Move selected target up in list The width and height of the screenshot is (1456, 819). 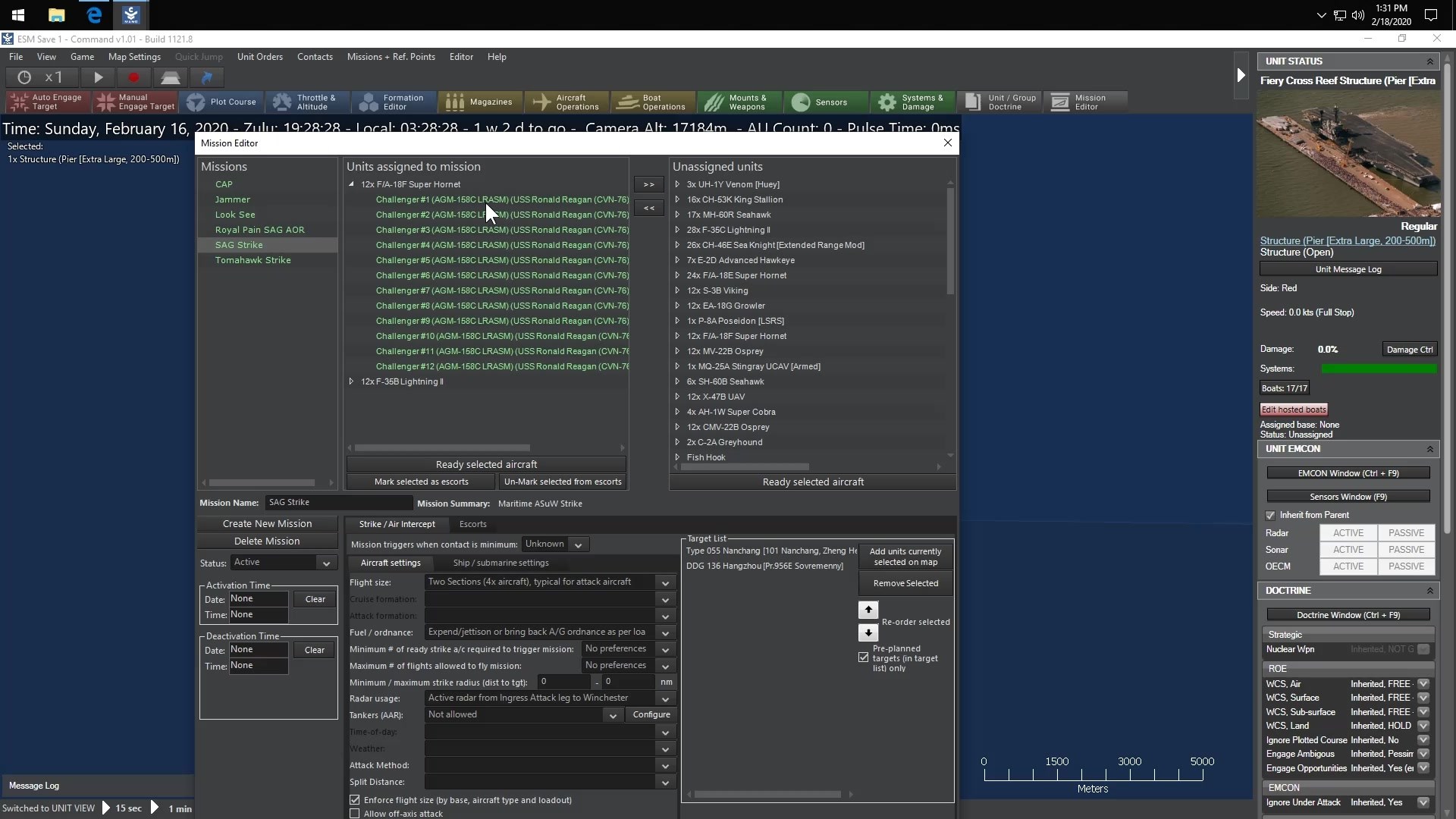tap(868, 610)
